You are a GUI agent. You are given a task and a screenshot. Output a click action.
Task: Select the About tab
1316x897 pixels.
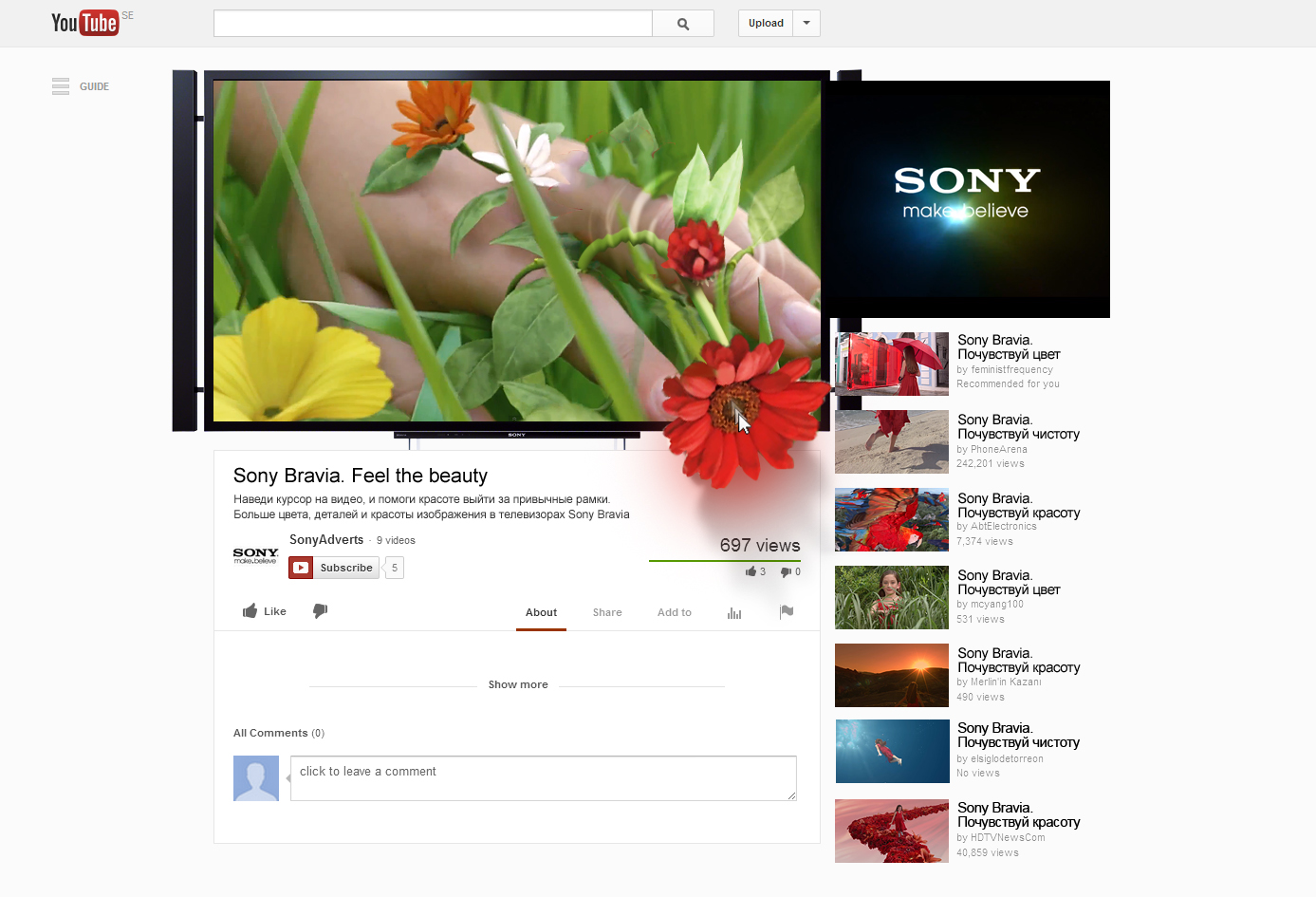pyautogui.click(x=541, y=612)
